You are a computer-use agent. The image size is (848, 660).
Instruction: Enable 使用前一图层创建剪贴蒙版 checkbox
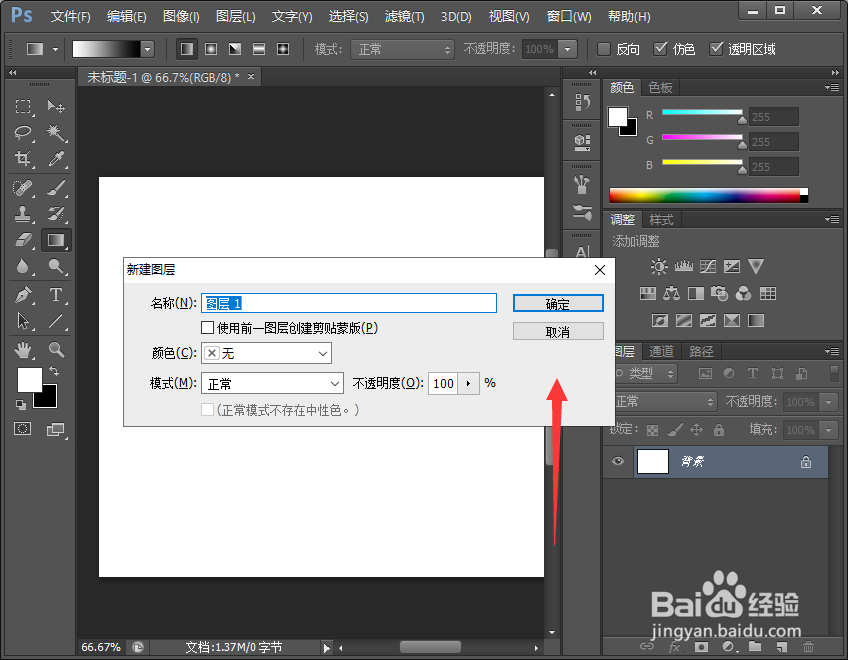pyautogui.click(x=207, y=328)
